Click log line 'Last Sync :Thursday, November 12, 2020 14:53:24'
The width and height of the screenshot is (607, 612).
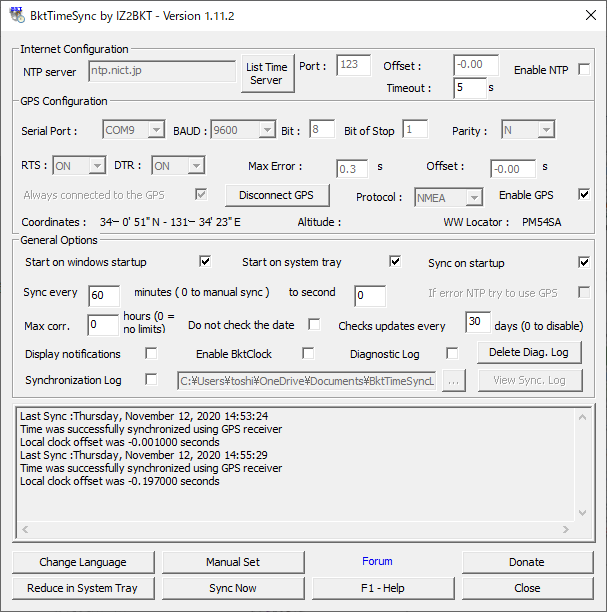pos(144,416)
